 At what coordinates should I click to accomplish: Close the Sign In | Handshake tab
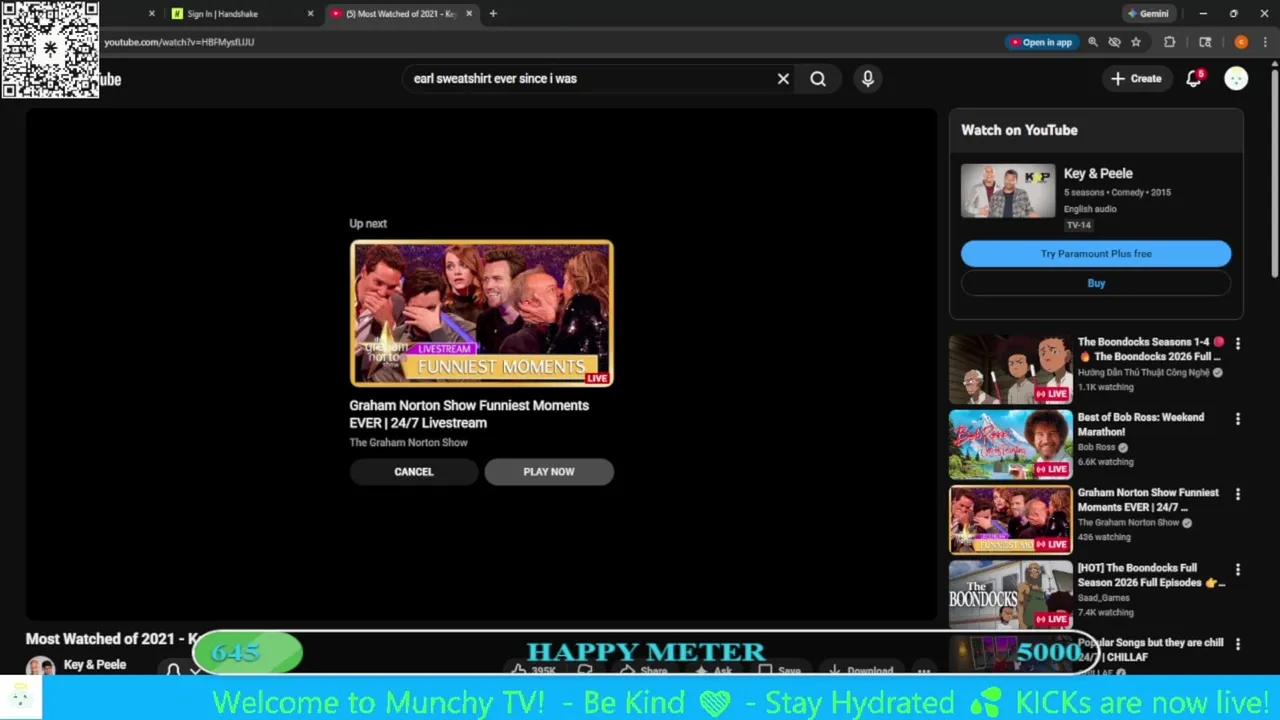click(310, 14)
